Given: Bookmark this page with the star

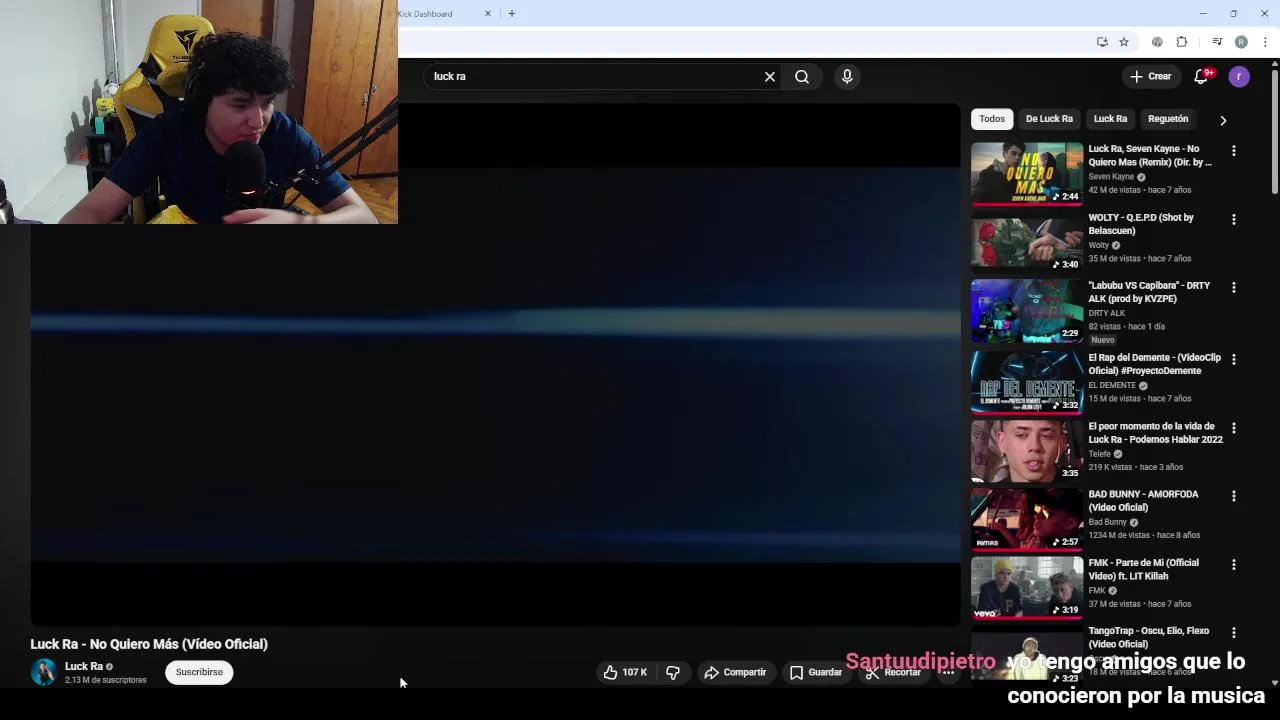Looking at the screenshot, I should (1124, 42).
